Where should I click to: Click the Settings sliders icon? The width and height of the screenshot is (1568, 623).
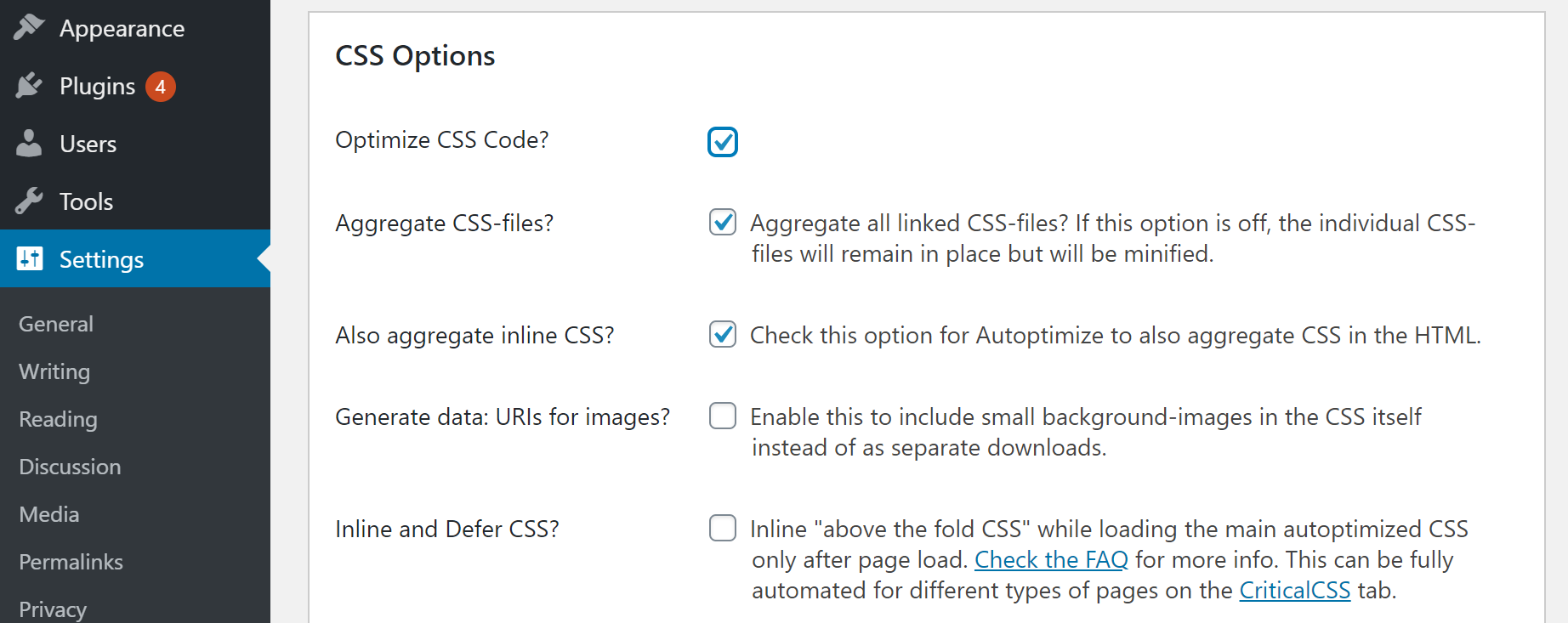pos(29,258)
